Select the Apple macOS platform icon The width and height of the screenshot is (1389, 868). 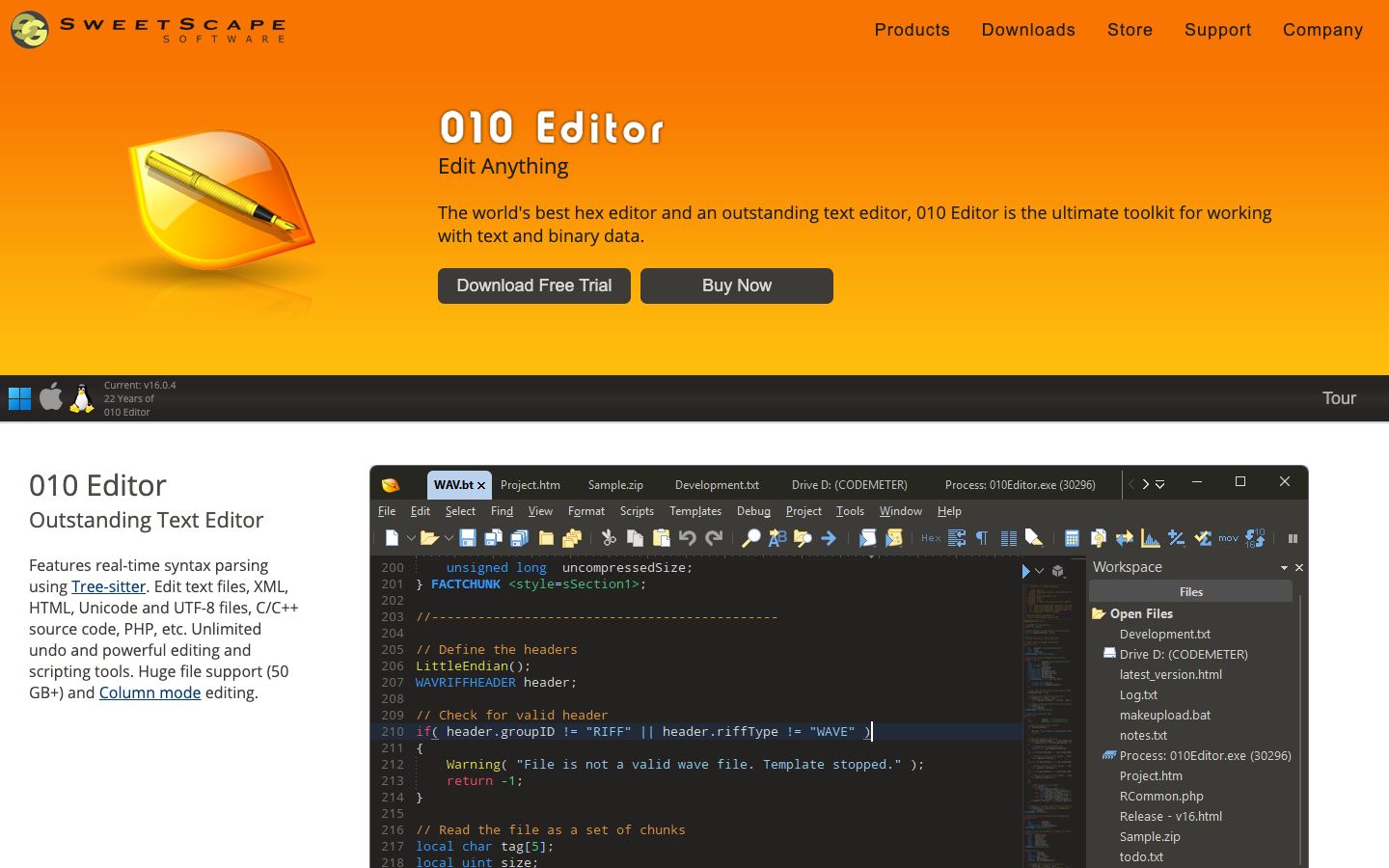pos(51,397)
